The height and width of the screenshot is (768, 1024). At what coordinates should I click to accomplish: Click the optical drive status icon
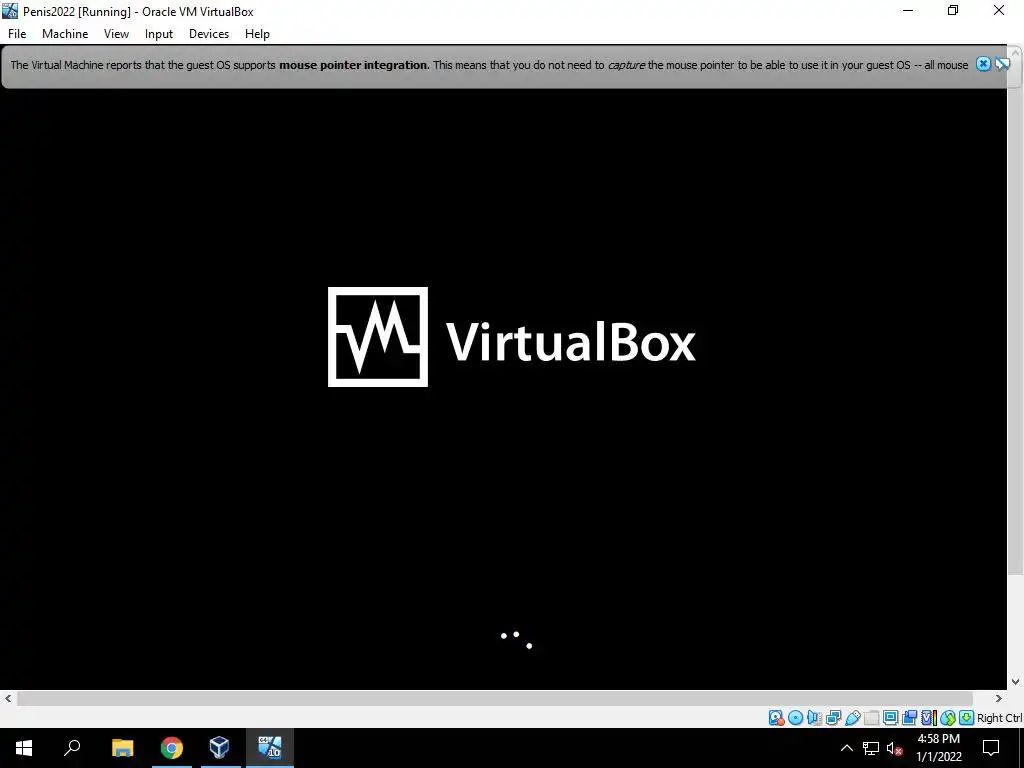coord(795,718)
